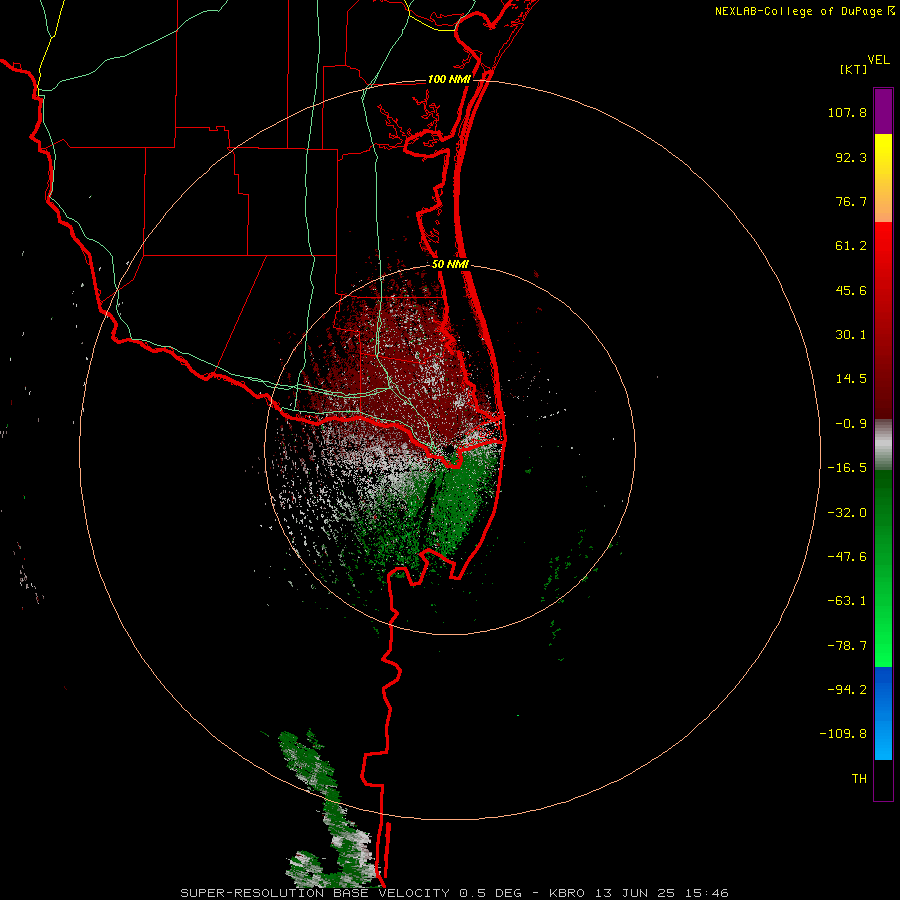Click the -32.0 velocity scale value
The width and height of the screenshot is (900, 900).
847,513
